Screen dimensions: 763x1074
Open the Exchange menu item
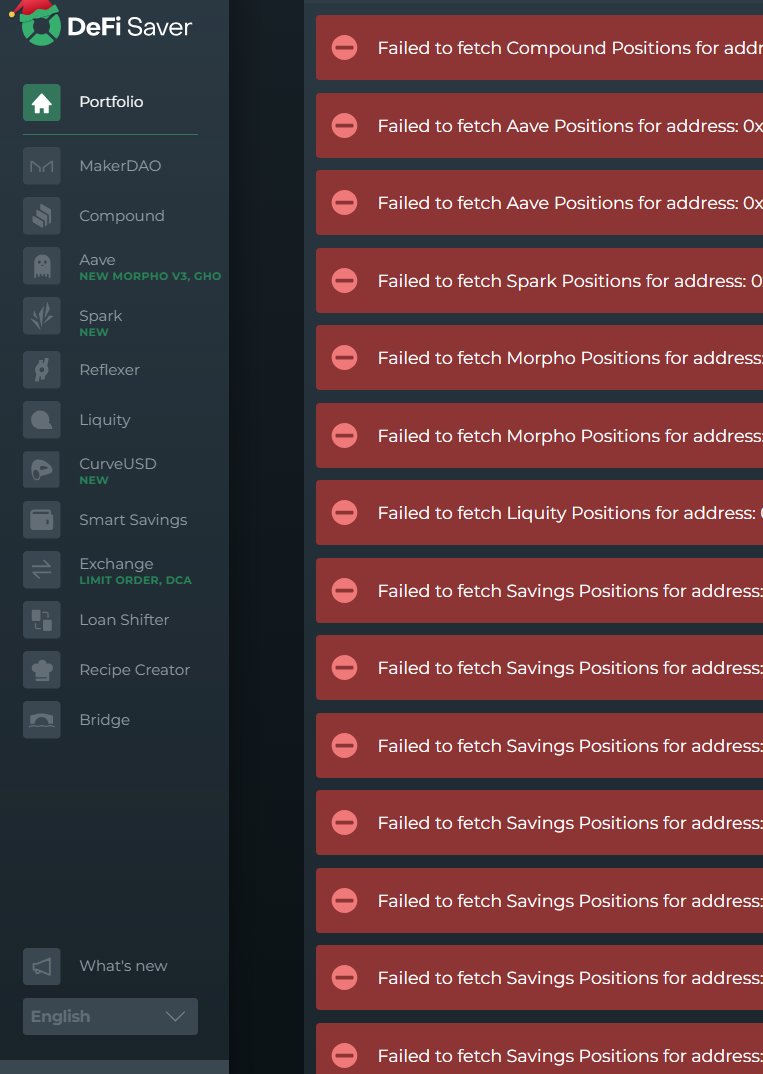[116, 564]
